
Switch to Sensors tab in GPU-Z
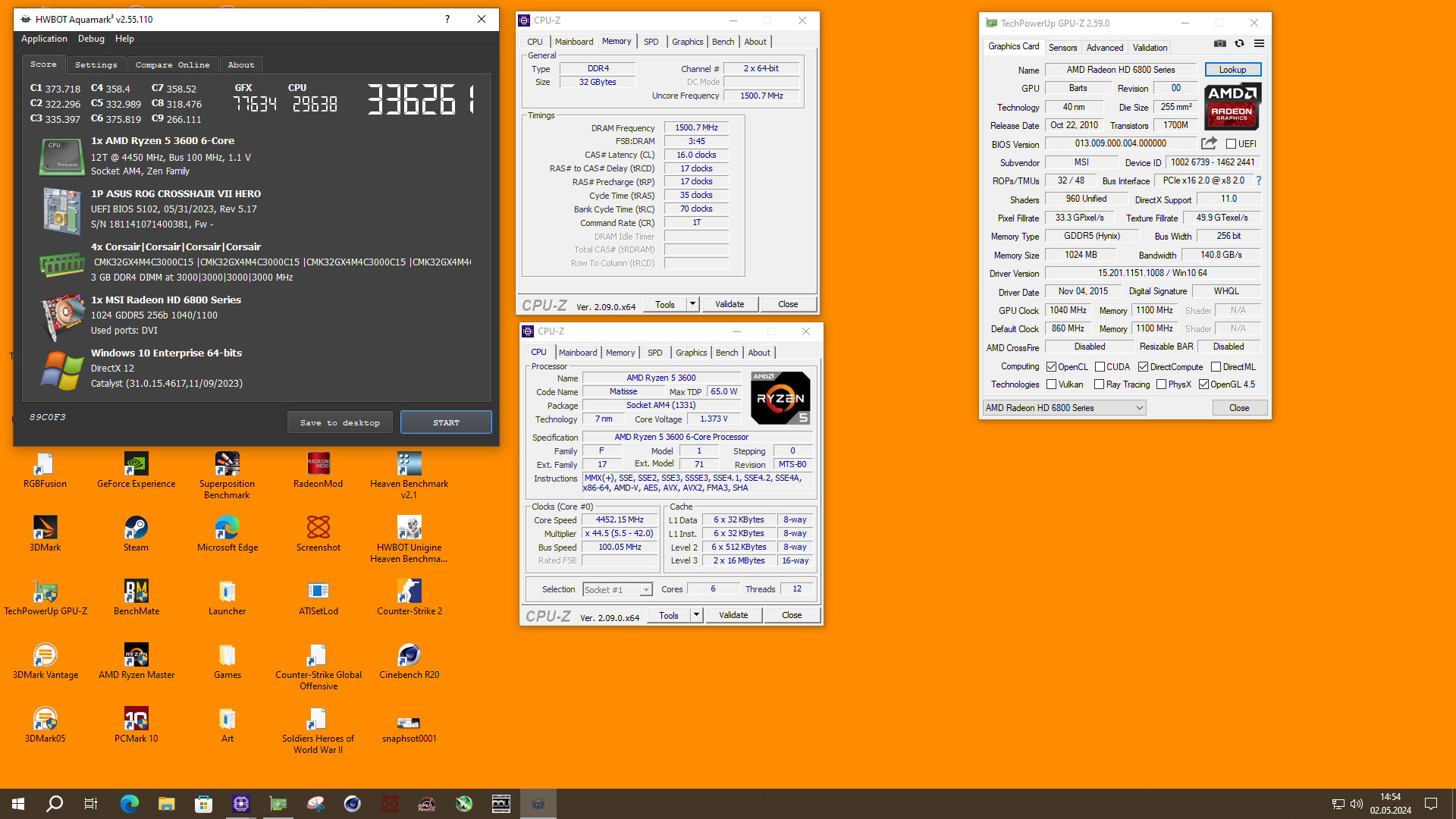pos(1062,47)
